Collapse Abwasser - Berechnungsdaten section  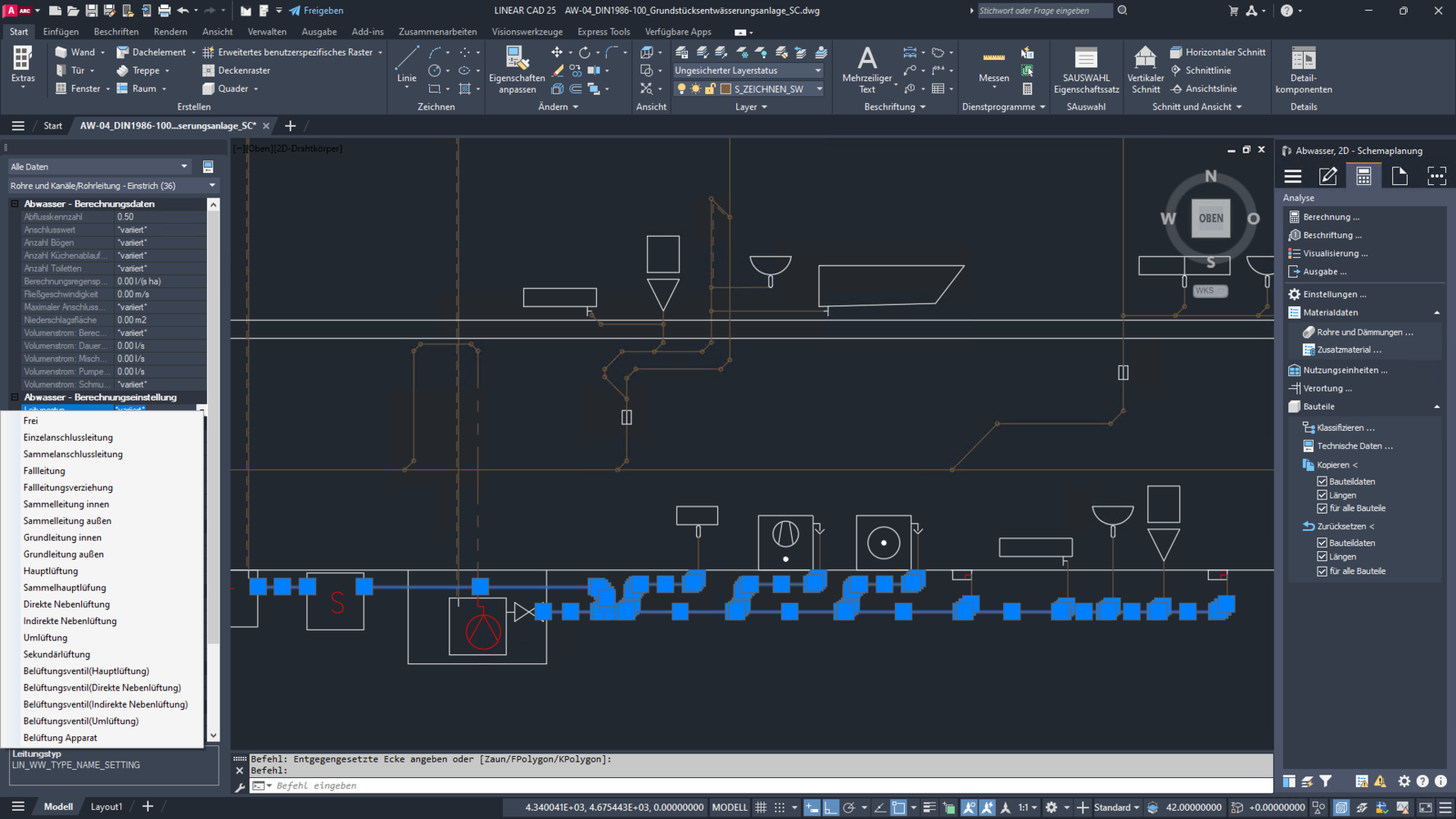pyautogui.click(x=15, y=203)
